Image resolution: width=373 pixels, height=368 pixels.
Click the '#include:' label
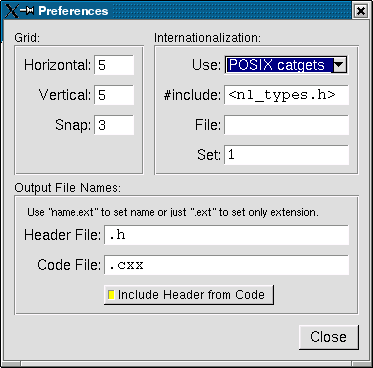pos(192,95)
